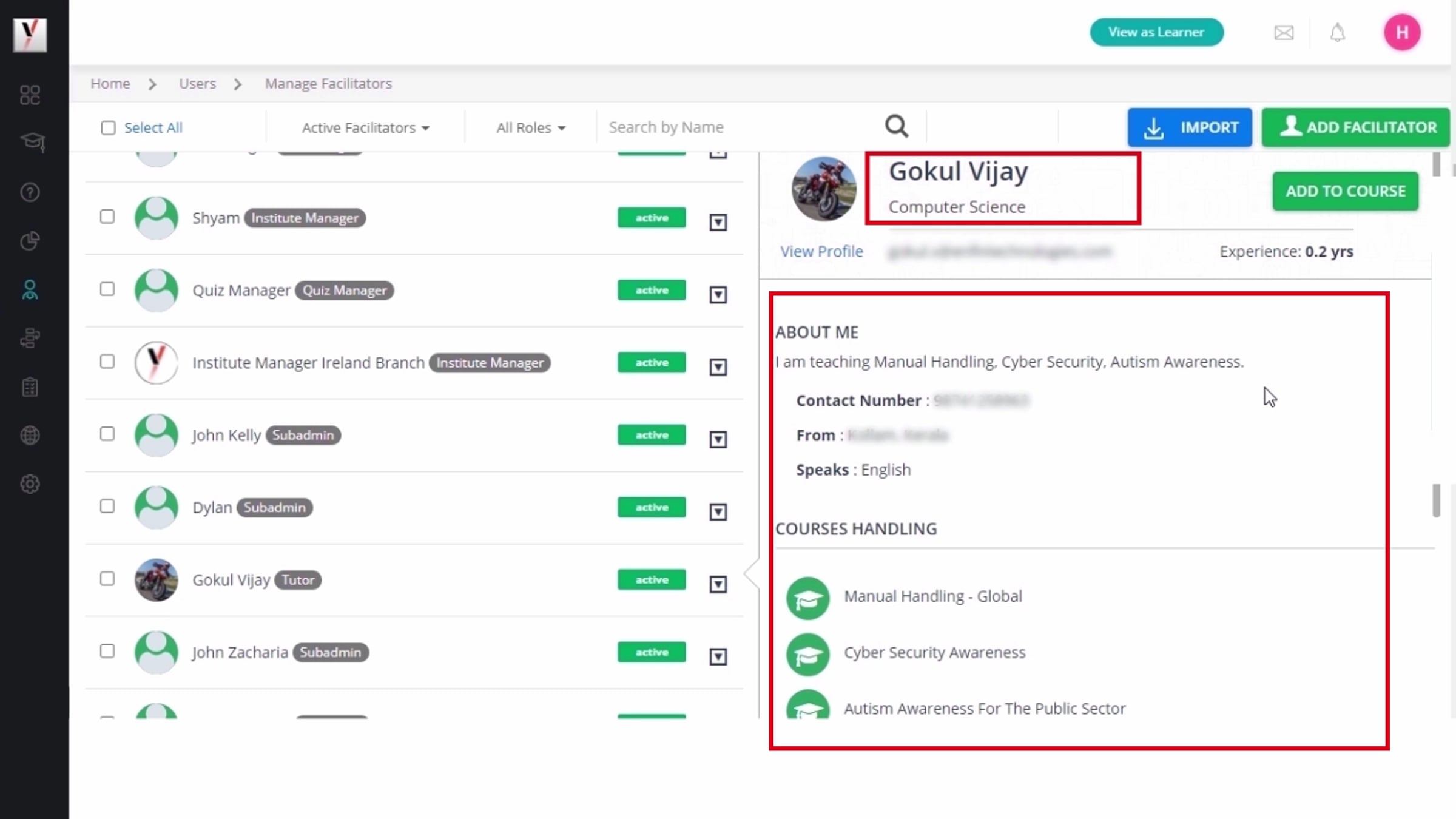Go to Home in the breadcrumb
The image size is (1456, 819).
110,84
